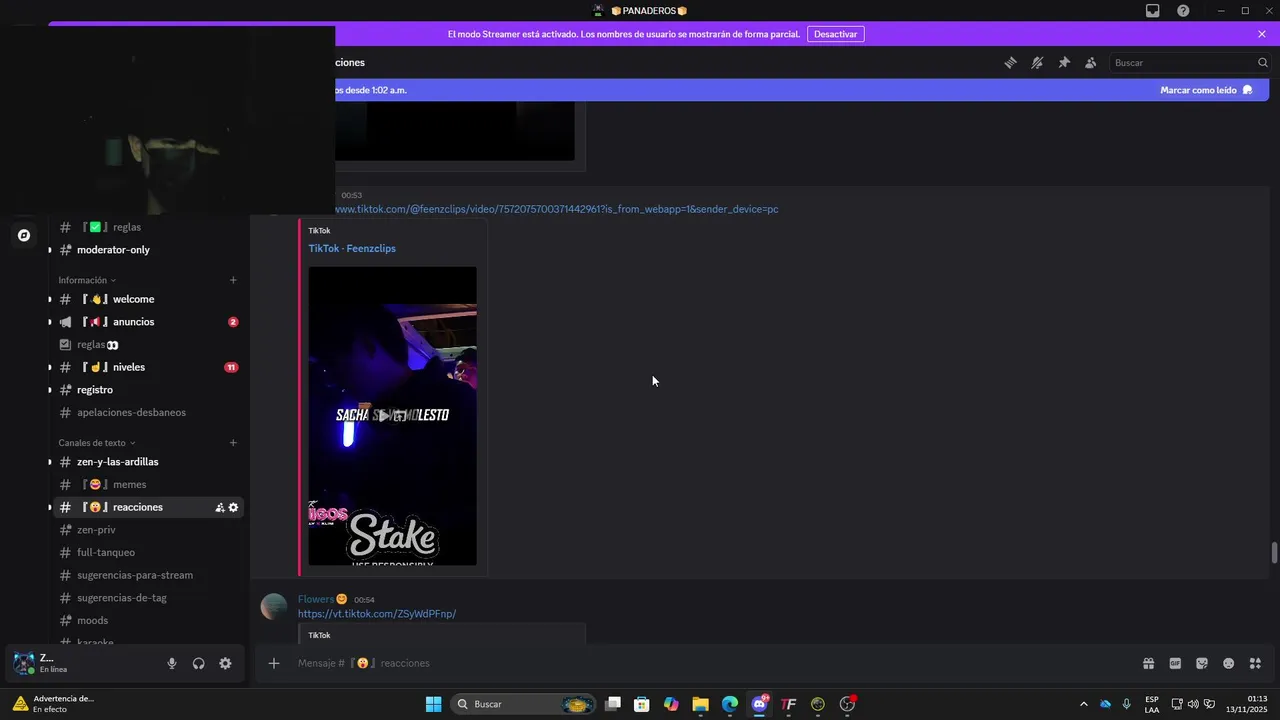Create a channel in Información category
The height and width of the screenshot is (720, 1280).
click(233, 280)
